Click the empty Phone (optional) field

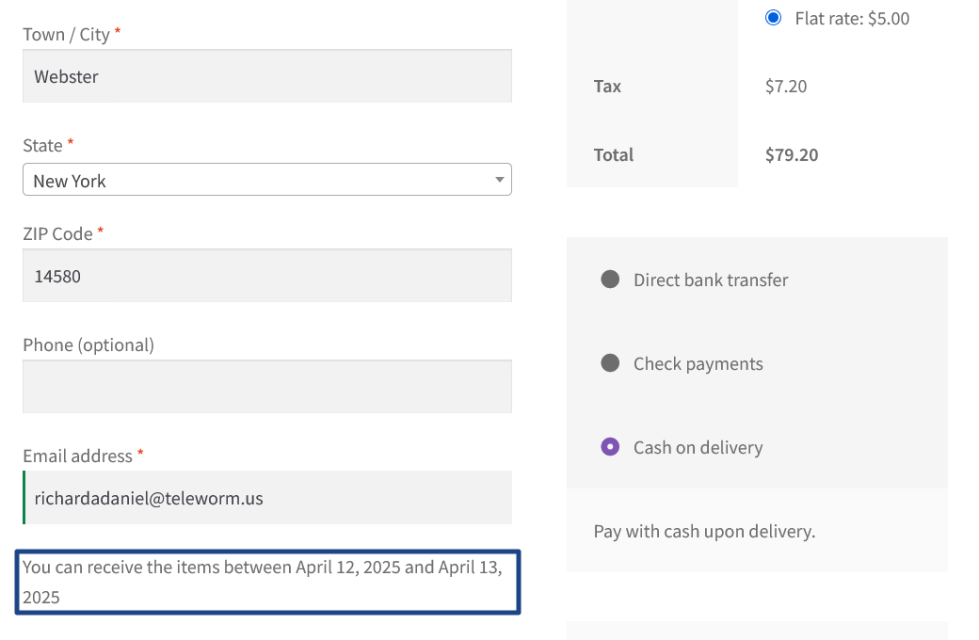click(x=267, y=387)
